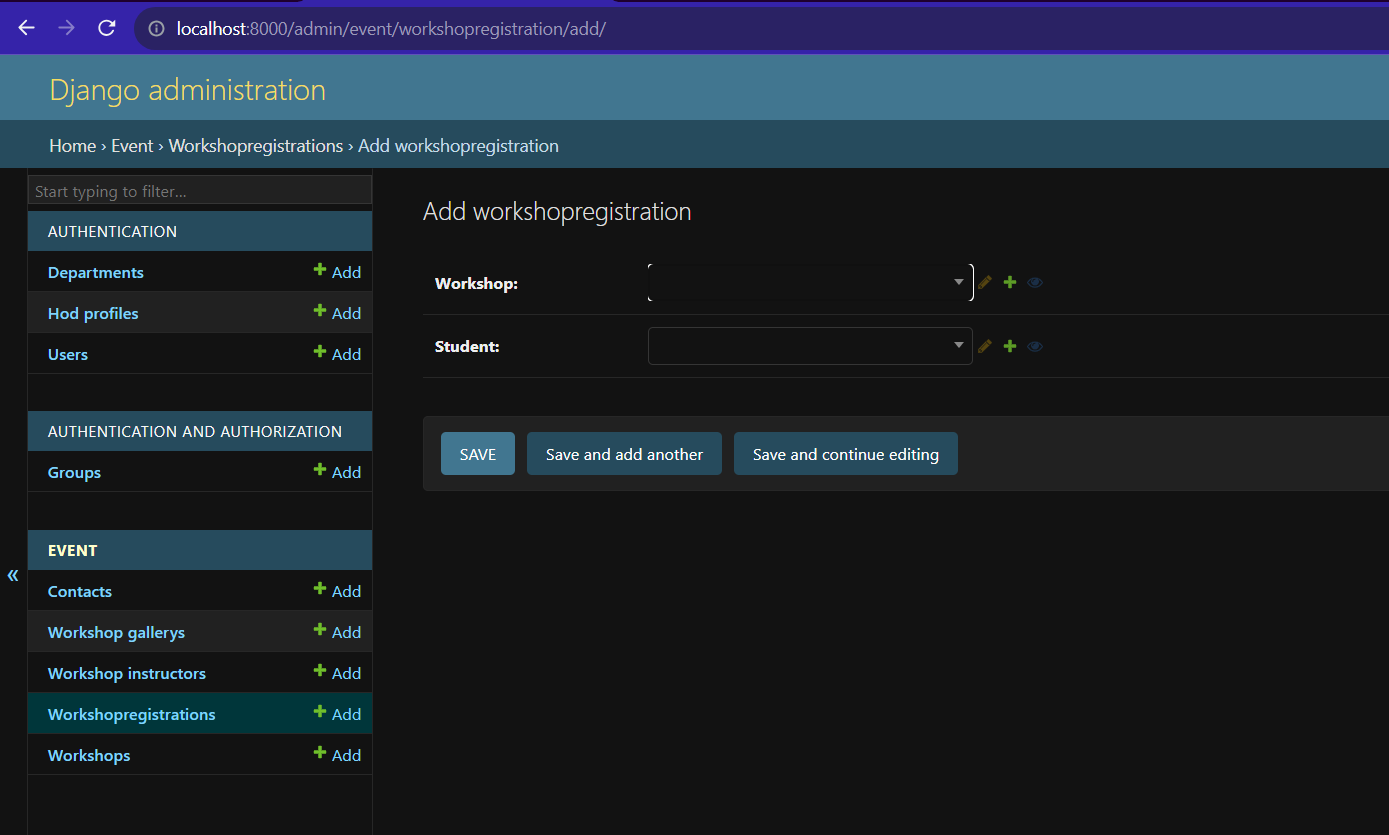The image size is (1389, 835).
Task: Click the Add link for Workshop instructors
Action: [337, 673]
